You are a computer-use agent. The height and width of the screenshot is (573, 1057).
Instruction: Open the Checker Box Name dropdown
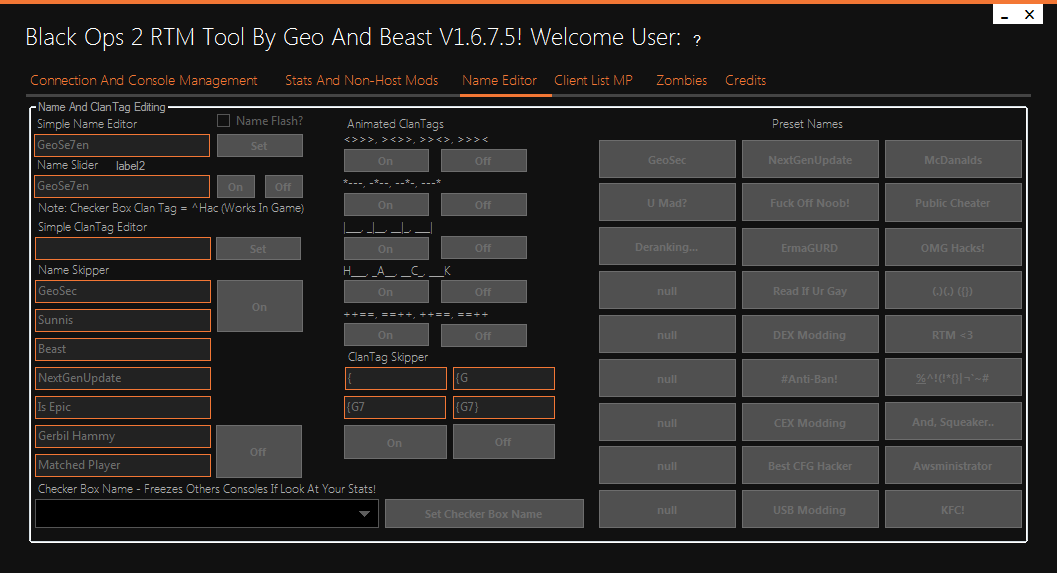[x=207, y=514]
